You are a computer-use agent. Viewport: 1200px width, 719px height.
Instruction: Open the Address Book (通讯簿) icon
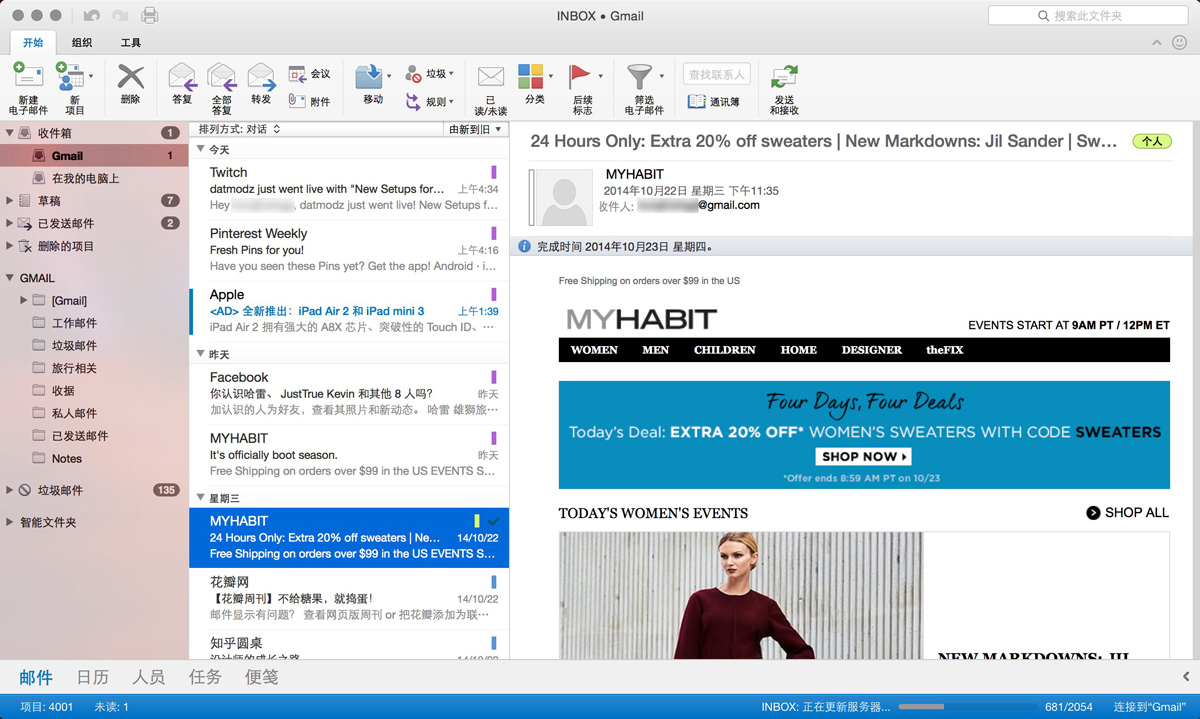tap(714, 102)
